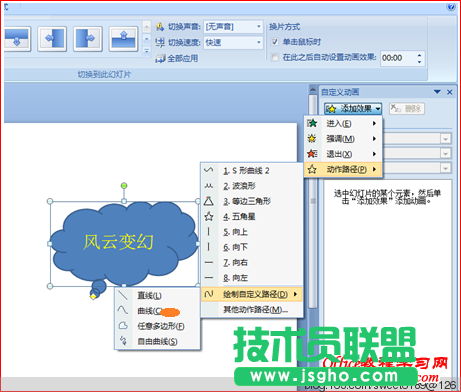
Task: Click the straight line 直线 icon
Action: click(123, 295)
